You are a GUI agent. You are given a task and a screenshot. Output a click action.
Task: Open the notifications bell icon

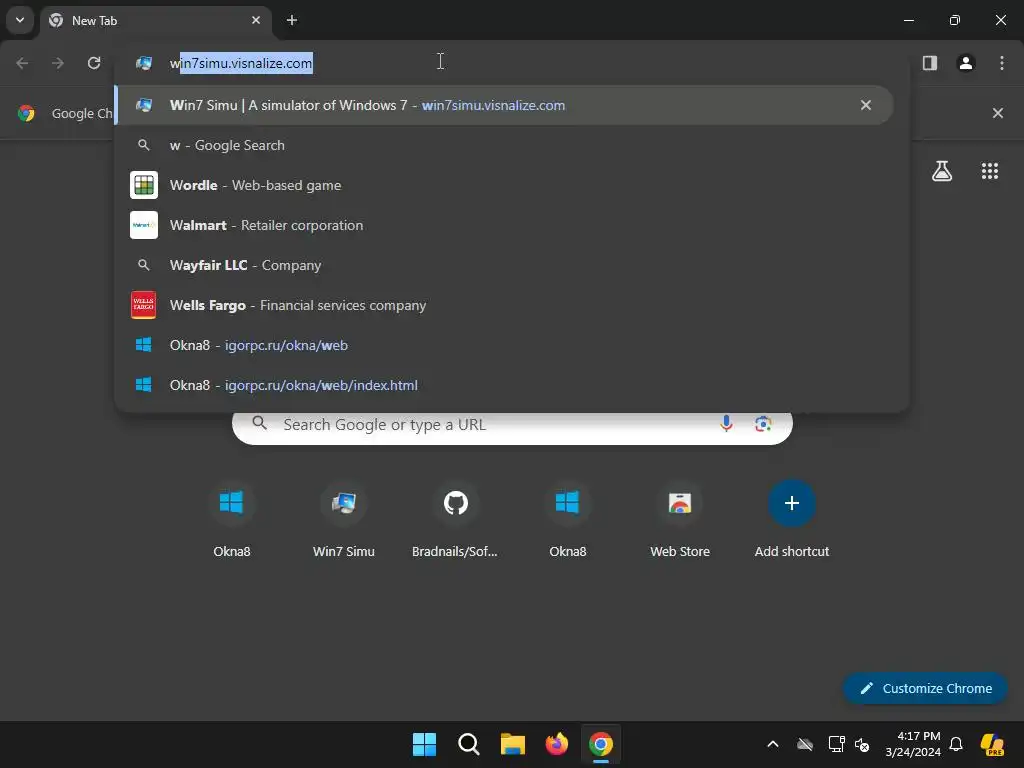pos(956,744)
